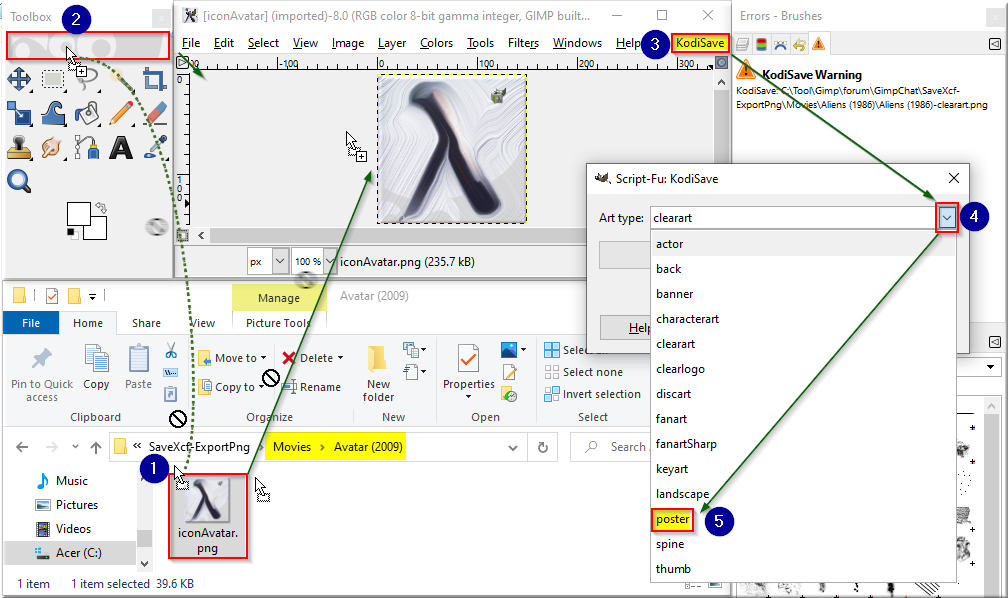Expand the Art type dropdown arrow
This screenshot has width=1008, height=598.
pyautogui.click(x=946, y=218)
